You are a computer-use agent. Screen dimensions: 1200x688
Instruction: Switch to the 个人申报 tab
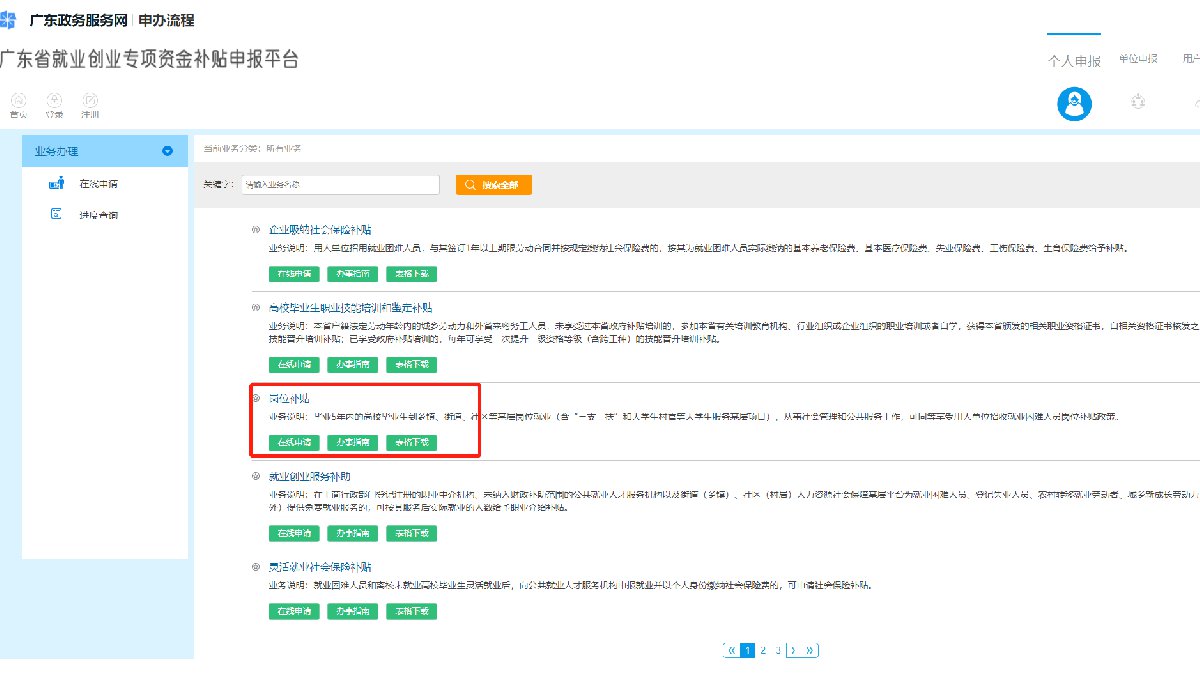[x=1074, y=61]
